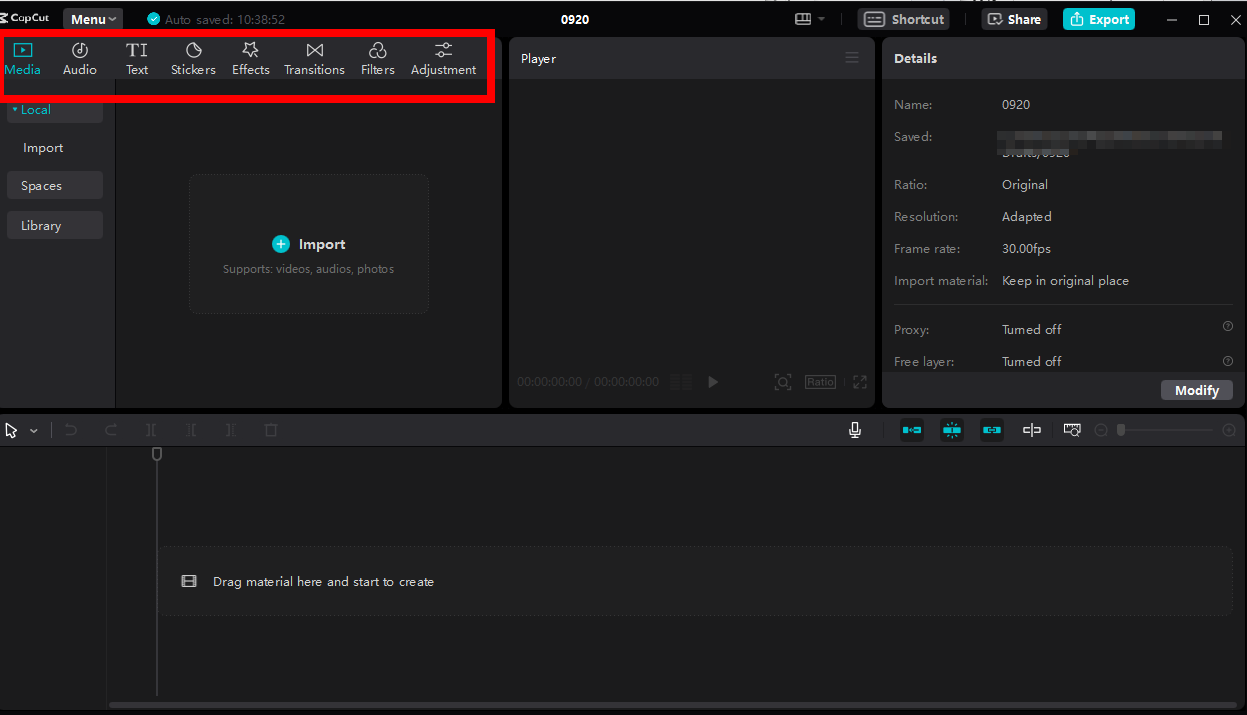
Task: Open the Adjustment tab
Action: (x=443, y=59)
